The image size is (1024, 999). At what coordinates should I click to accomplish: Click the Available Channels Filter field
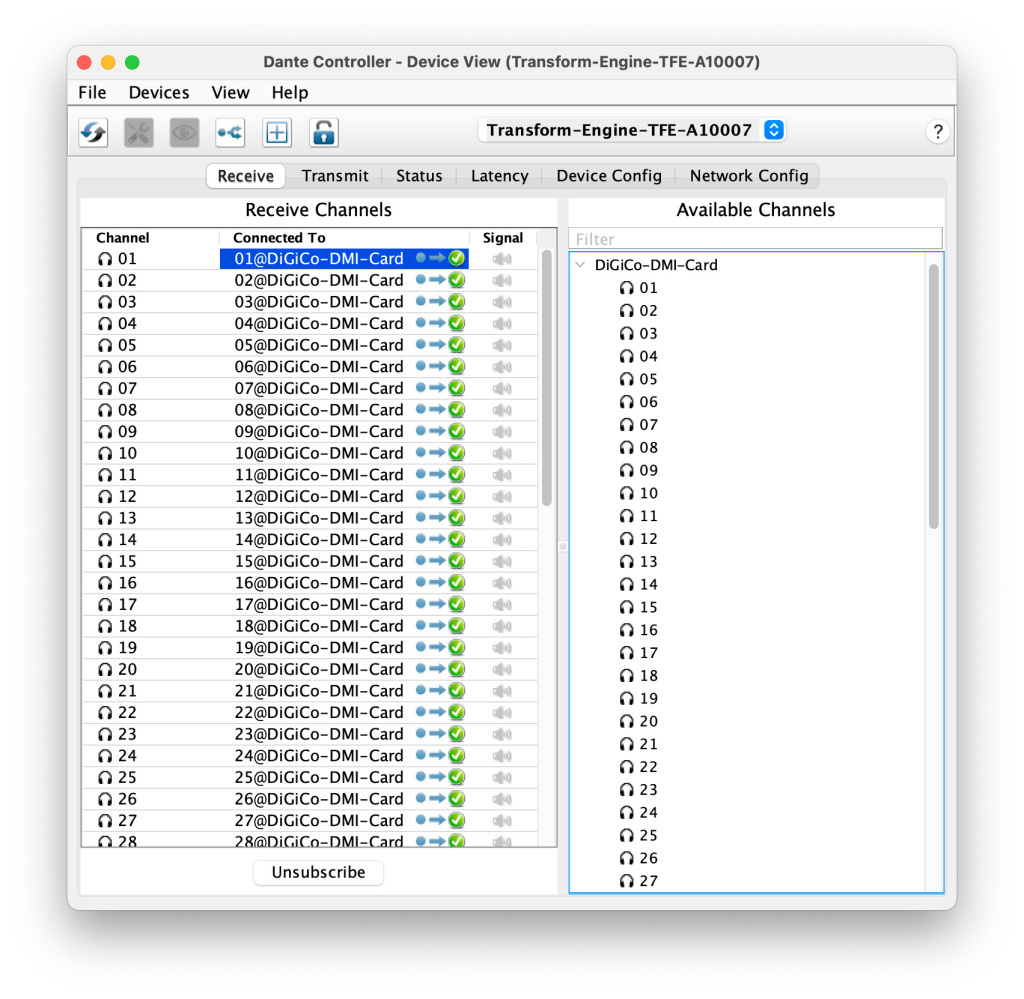(x=756, y=238)
